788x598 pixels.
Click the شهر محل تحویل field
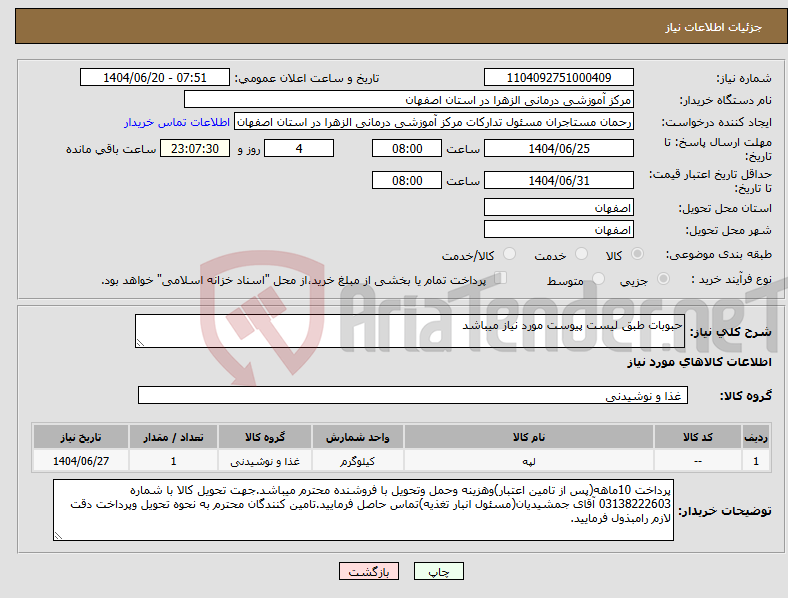click(558, 229)
